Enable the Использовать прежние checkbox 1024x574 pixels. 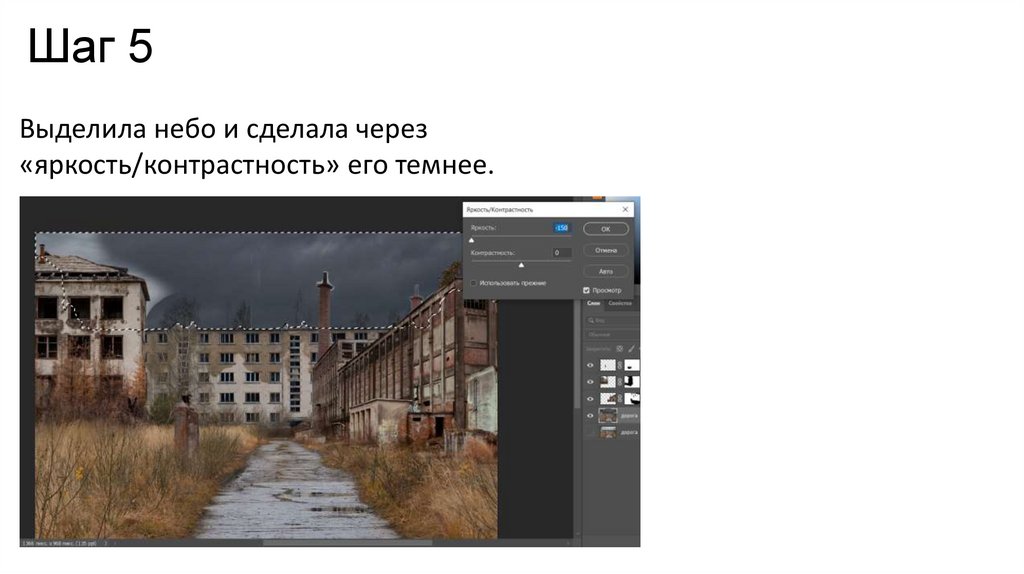tap(474, 283)
